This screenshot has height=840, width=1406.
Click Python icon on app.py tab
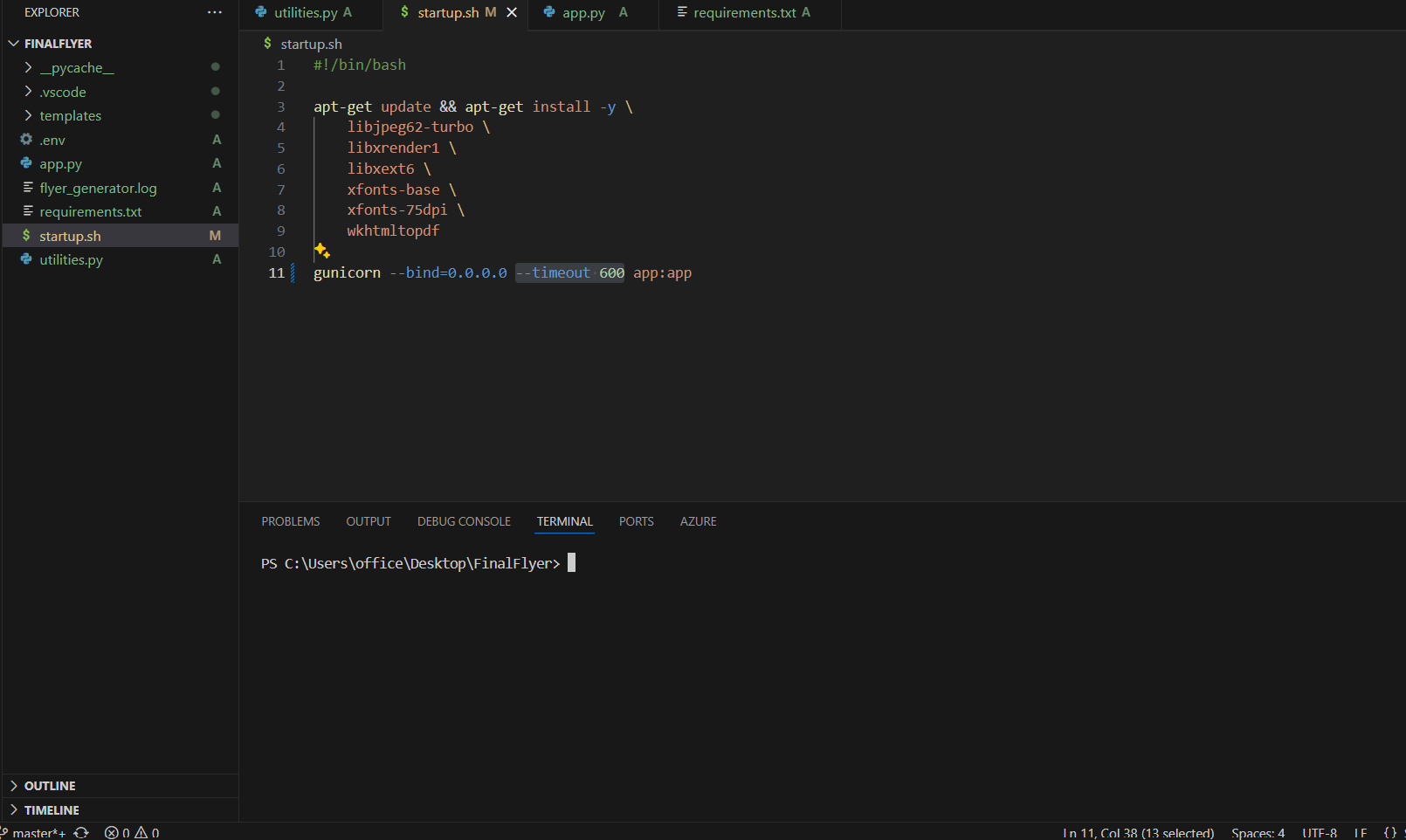coord(549,12)
